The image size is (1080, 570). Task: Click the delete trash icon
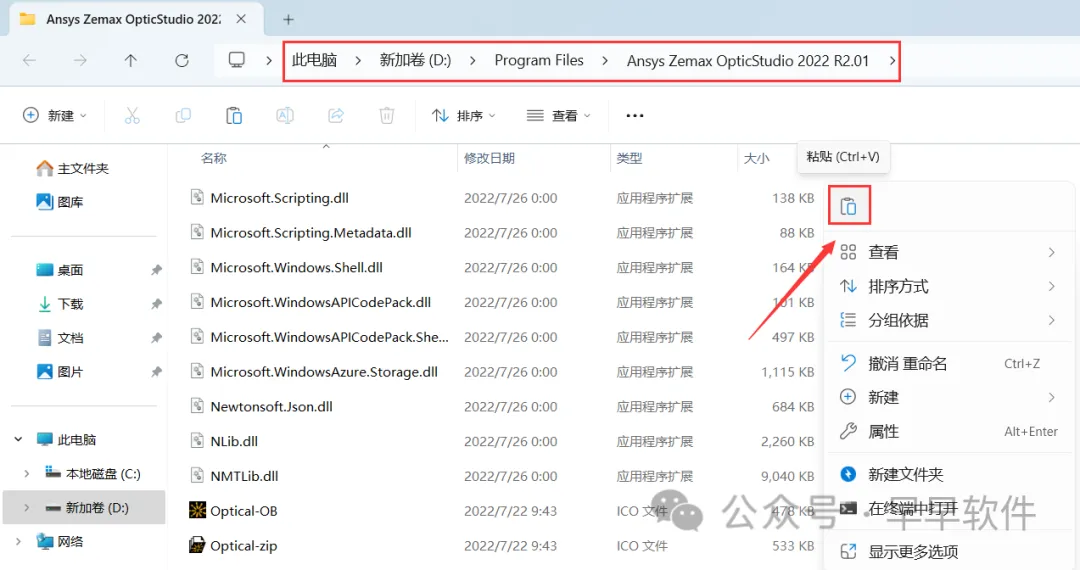(387, 116)
